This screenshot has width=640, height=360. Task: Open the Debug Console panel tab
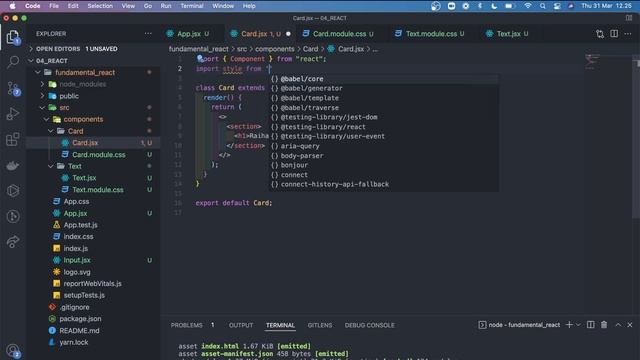click(369, 325)
